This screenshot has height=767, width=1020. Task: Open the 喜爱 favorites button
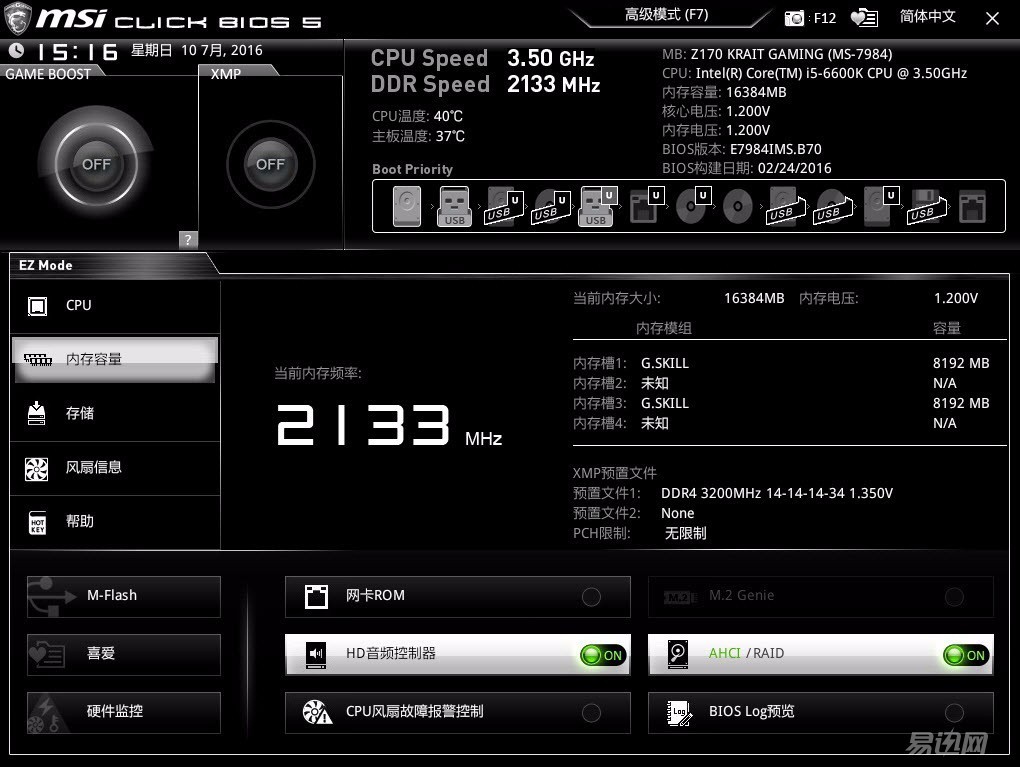(124, 654)
